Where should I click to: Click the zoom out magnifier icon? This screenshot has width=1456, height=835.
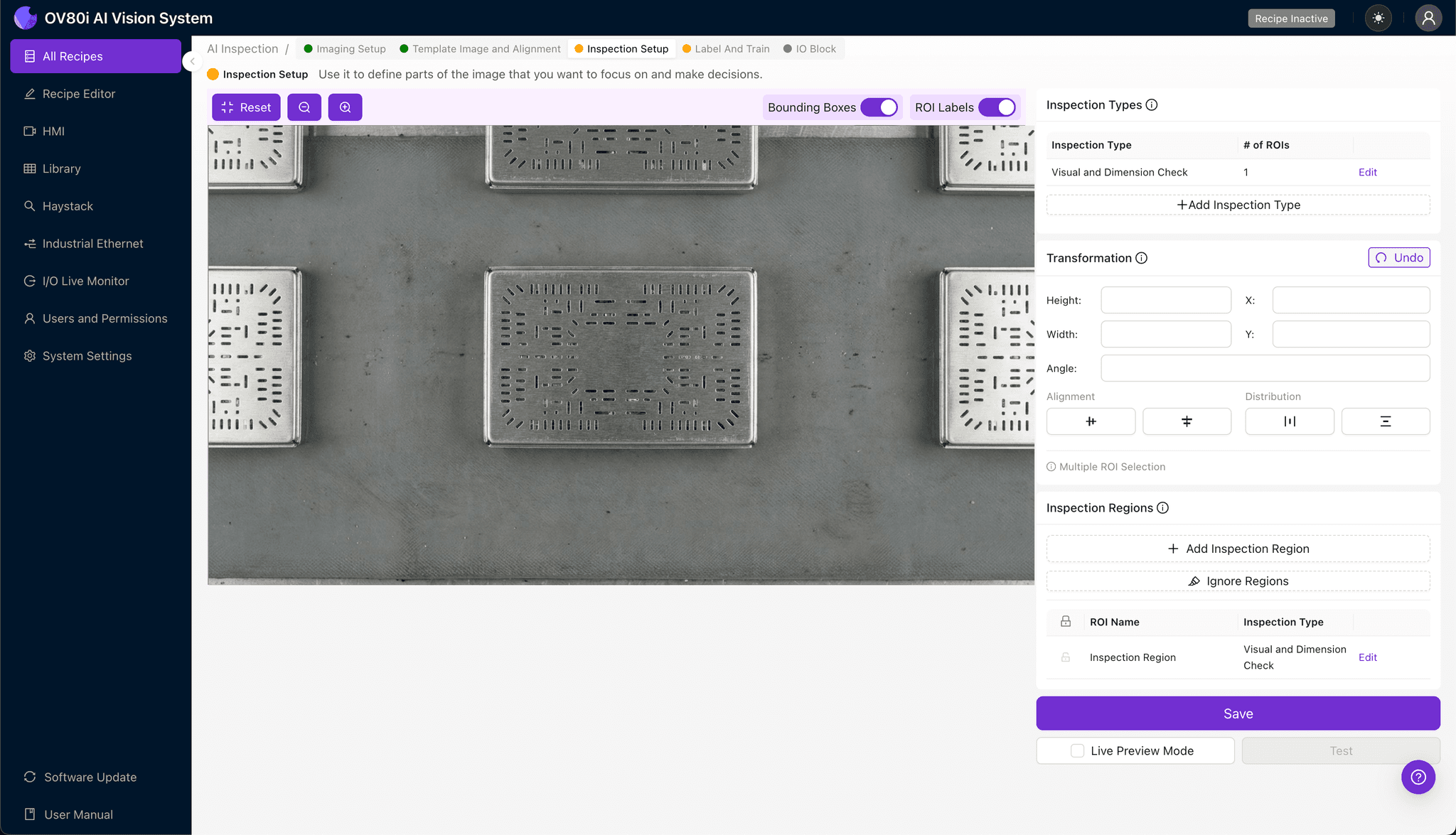coord(304,107)
